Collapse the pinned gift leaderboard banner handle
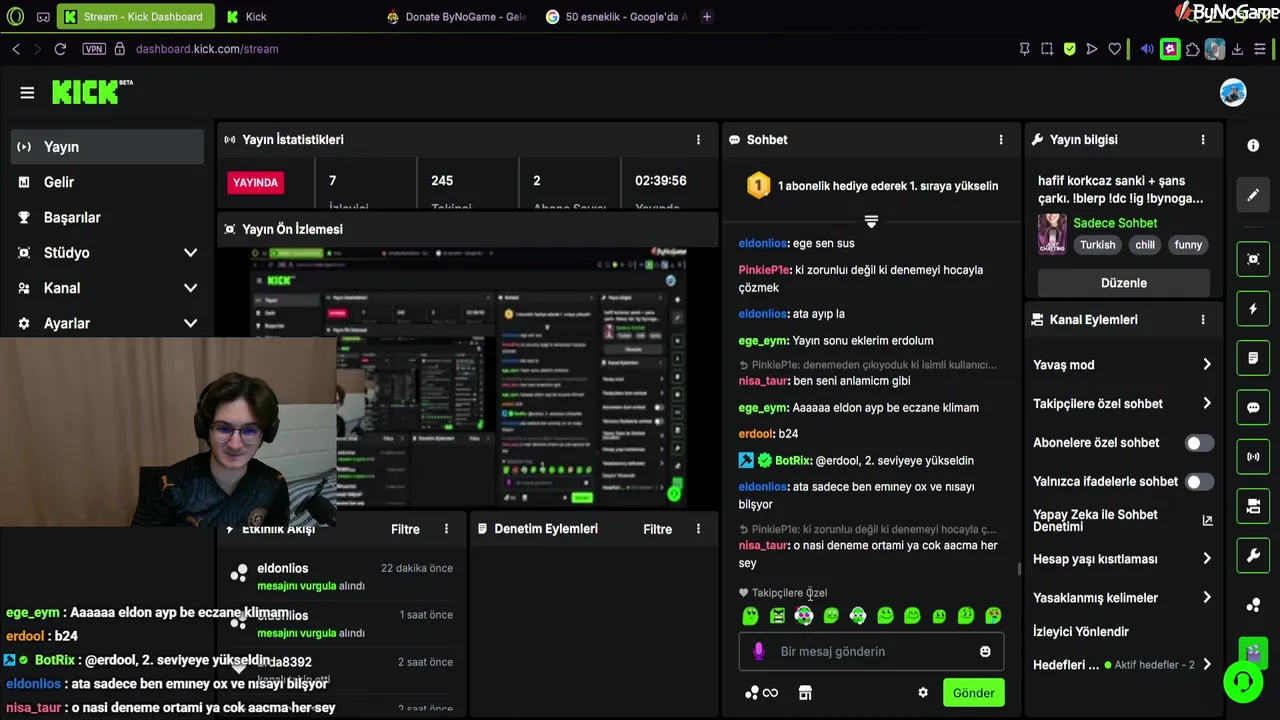The width and height of the screenshot is (1280, 720). tap(871, 221)
